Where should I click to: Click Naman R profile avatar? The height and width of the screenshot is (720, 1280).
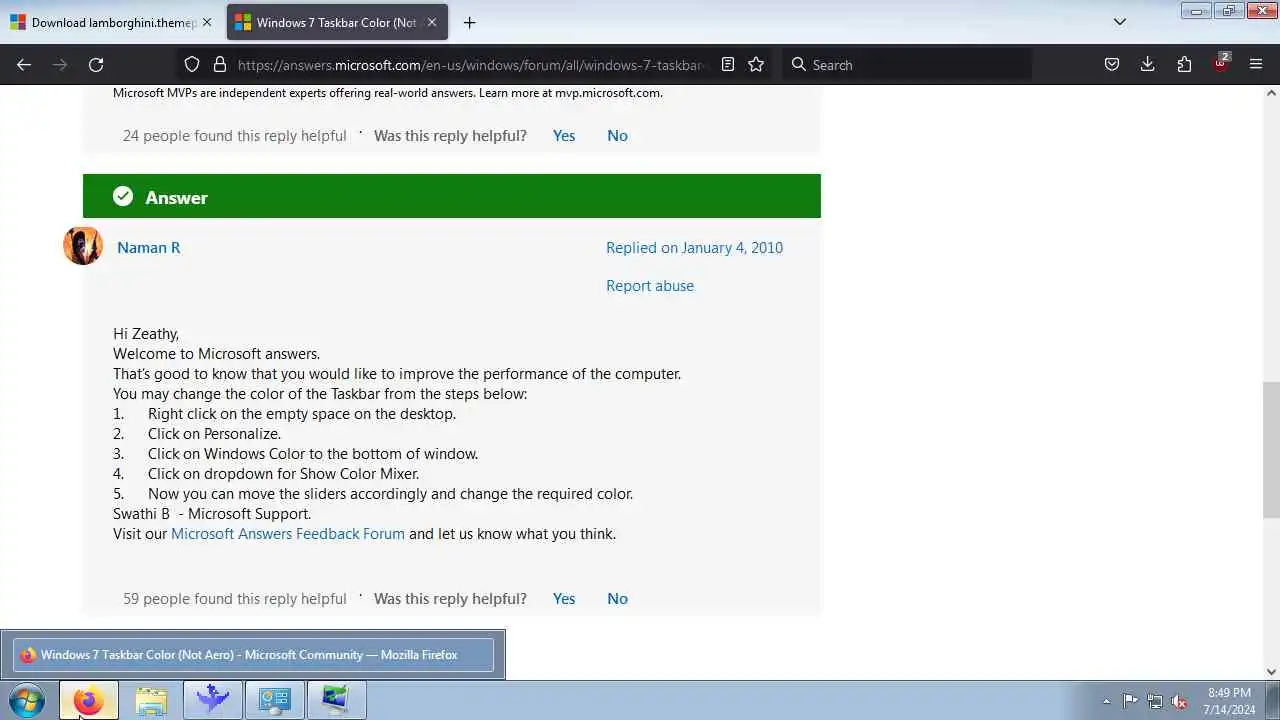pyautogui.click(x=83, y=246)
